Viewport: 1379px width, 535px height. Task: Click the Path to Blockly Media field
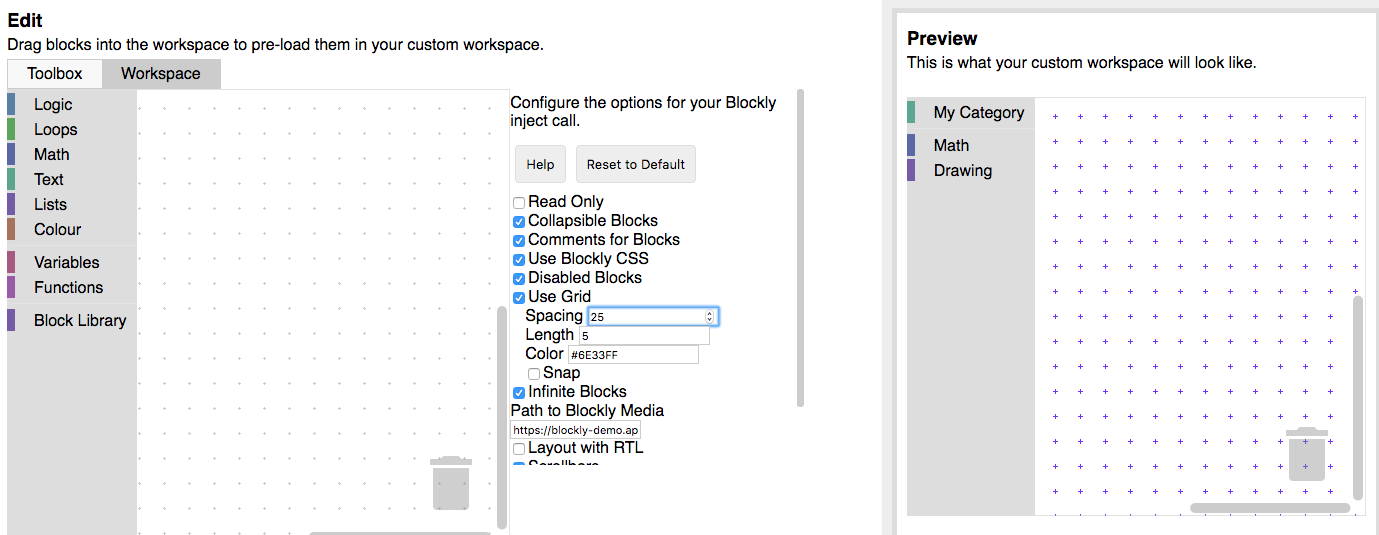click(x=575, y=430)
